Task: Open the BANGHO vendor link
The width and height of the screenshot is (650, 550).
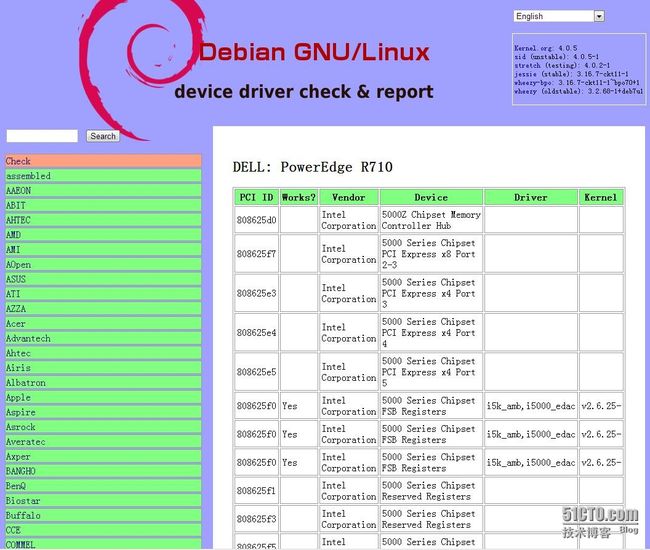Action: click(x=103, y=471)
